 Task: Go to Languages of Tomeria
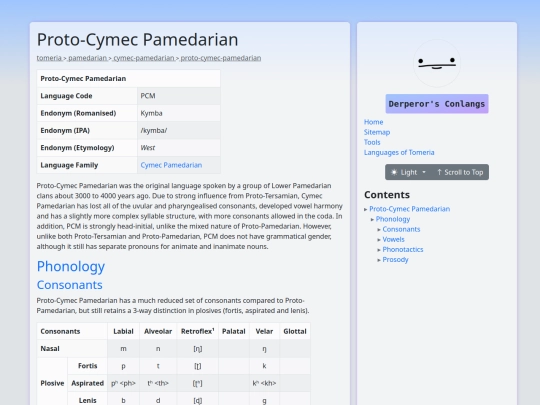pyautogui.click(x=399, y=152)
